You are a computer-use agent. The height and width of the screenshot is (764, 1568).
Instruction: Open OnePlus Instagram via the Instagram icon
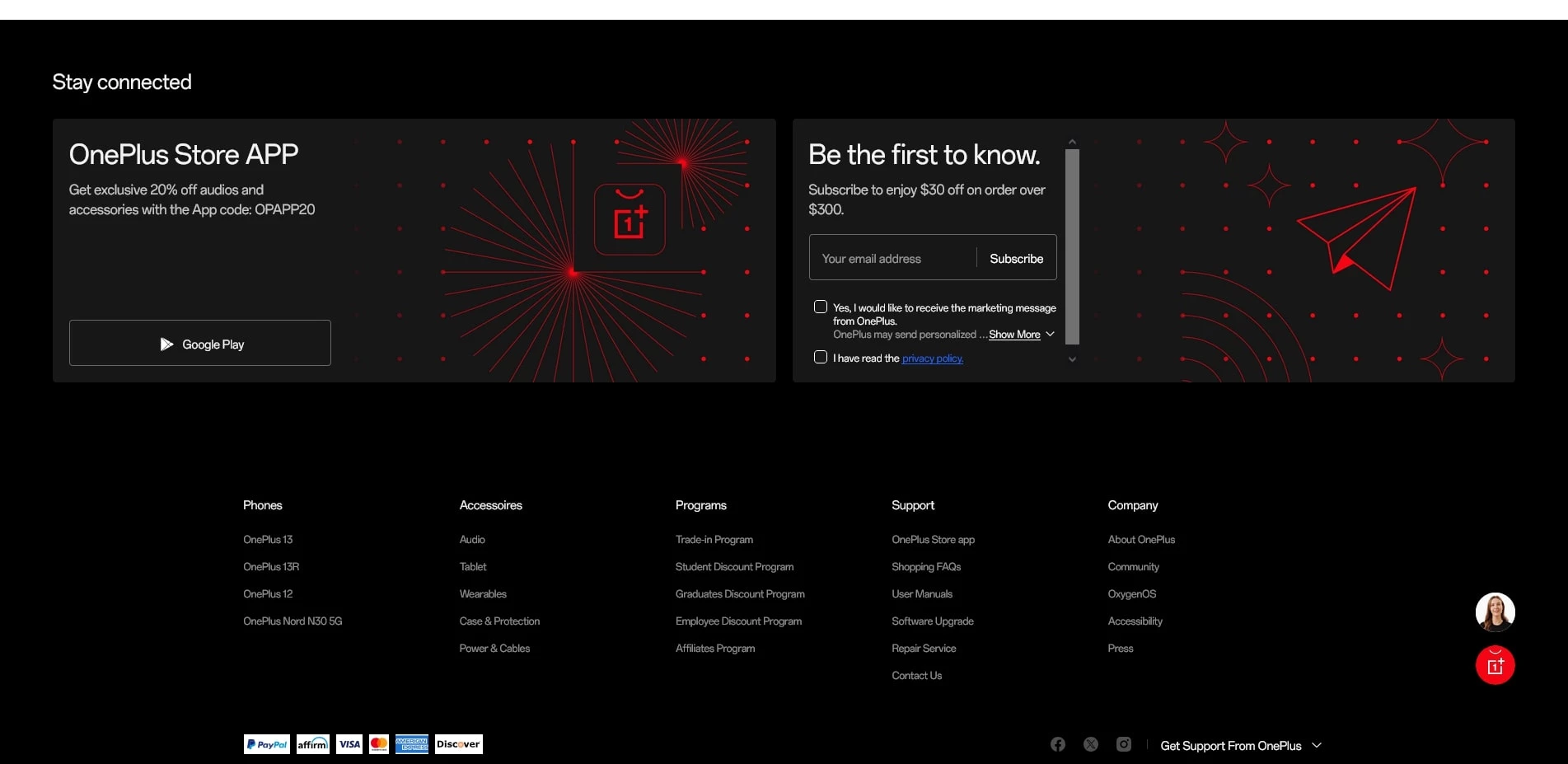tap(1122, 743)
